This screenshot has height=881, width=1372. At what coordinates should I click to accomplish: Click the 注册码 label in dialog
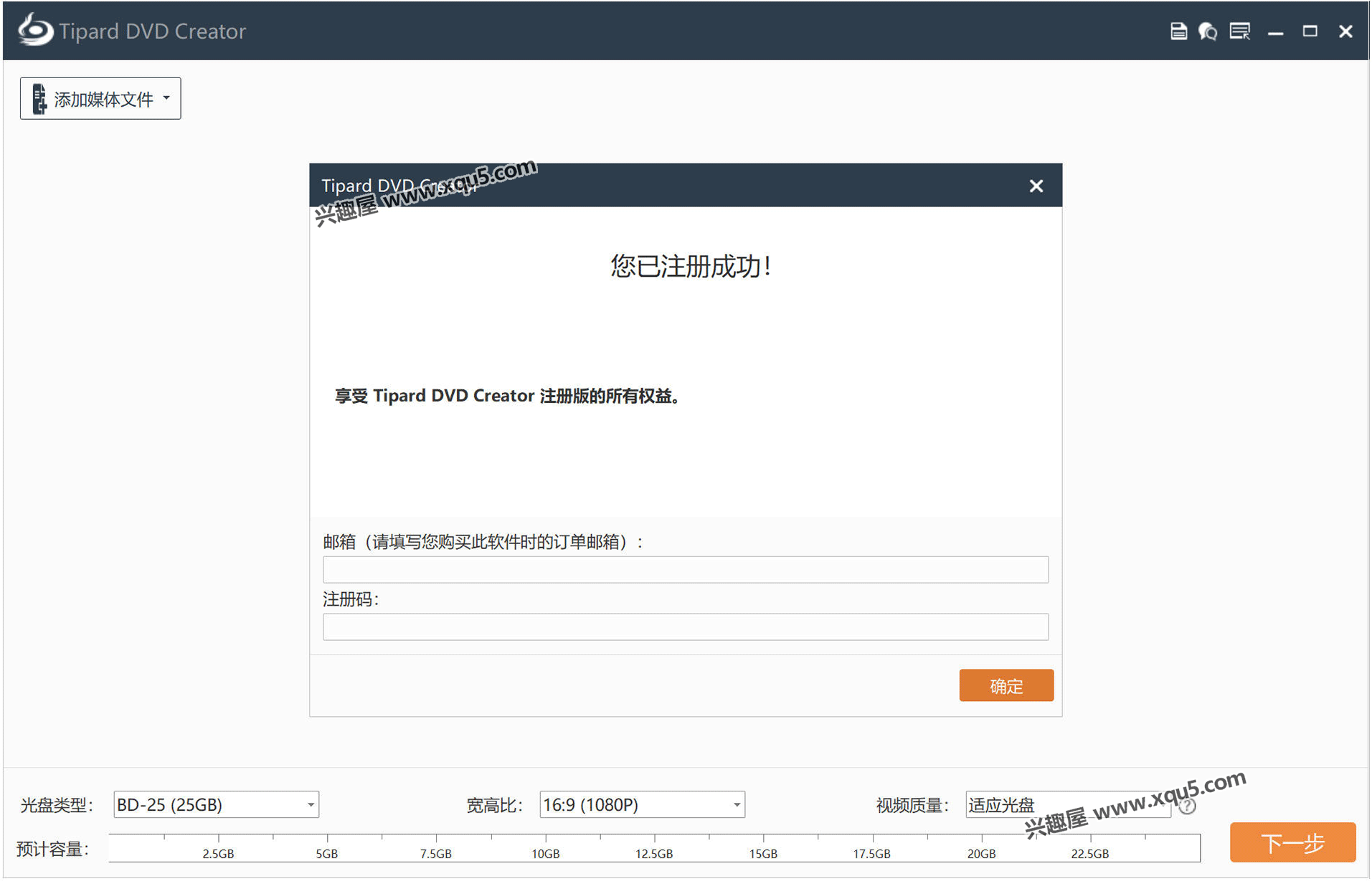point(350,599)
